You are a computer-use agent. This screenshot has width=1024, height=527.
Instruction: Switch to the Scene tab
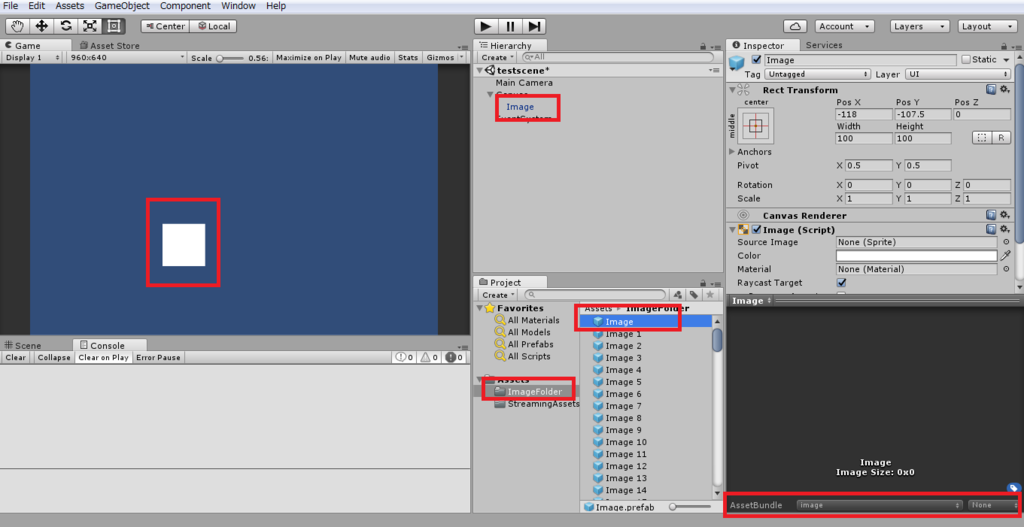click(x=23, y=345)
